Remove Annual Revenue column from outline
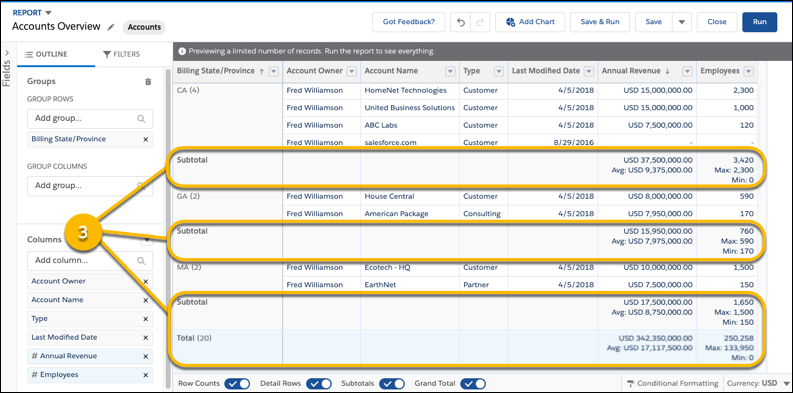 click(146, 356)
